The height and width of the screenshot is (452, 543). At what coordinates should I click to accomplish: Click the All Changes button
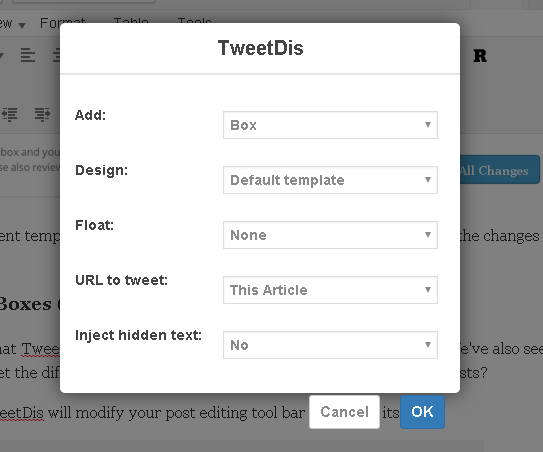[499, 170]
